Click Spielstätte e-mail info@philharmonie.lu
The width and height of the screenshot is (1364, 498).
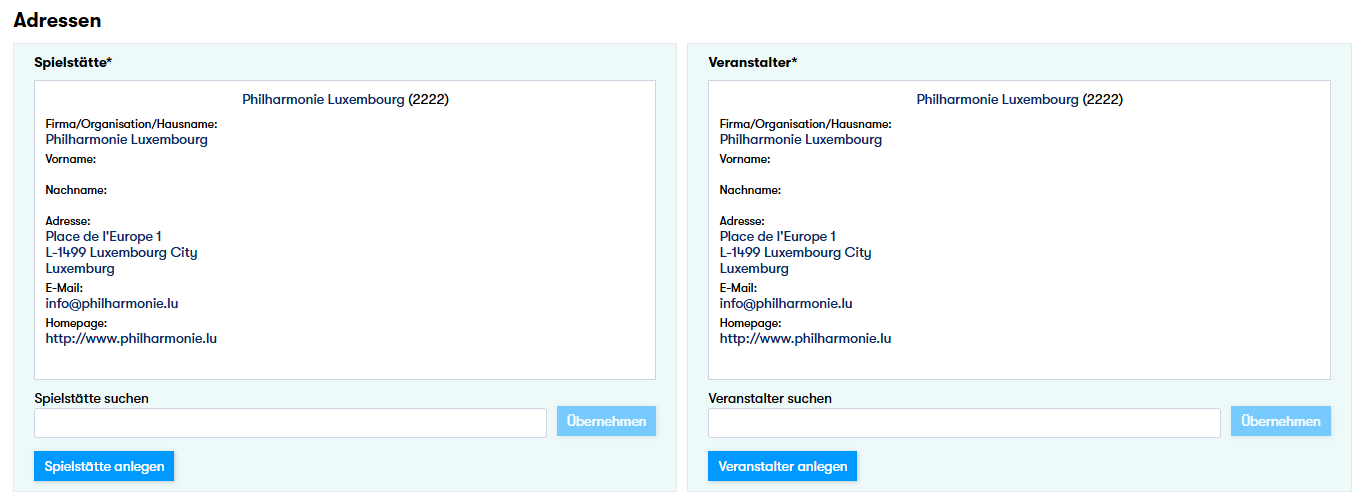coord(112,303)
